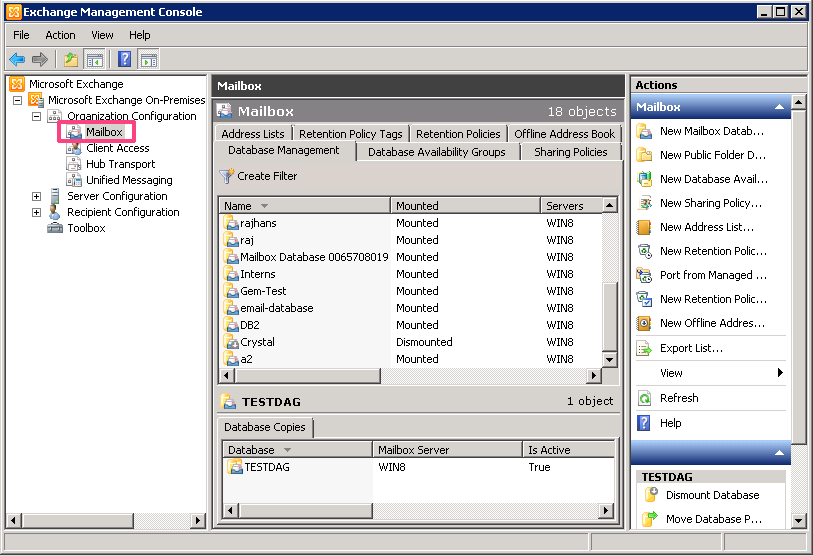Collapse Microsoft Exchange On-Premises node
This screenshot has width=813, height=556.
point(18,100)
